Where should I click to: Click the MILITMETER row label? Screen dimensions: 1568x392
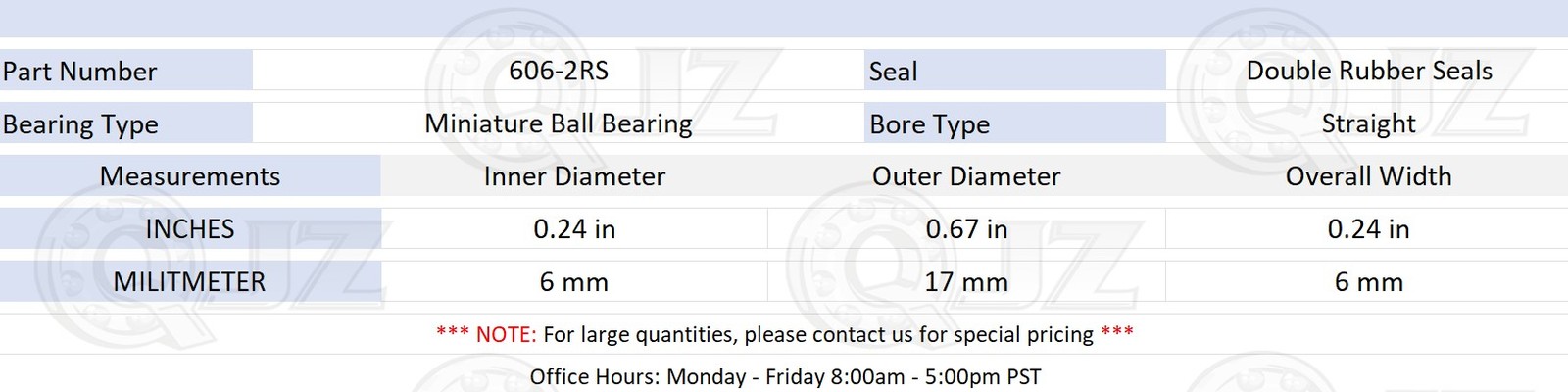(x=190, y=282)
